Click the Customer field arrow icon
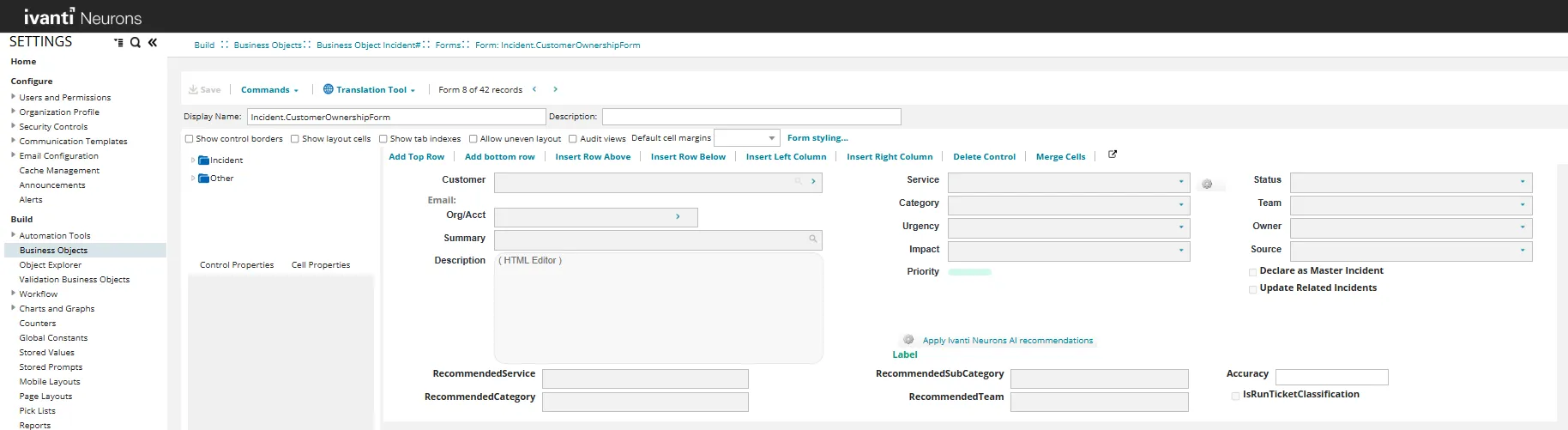Screen dimensions: 1568x430 pos(813,181)
